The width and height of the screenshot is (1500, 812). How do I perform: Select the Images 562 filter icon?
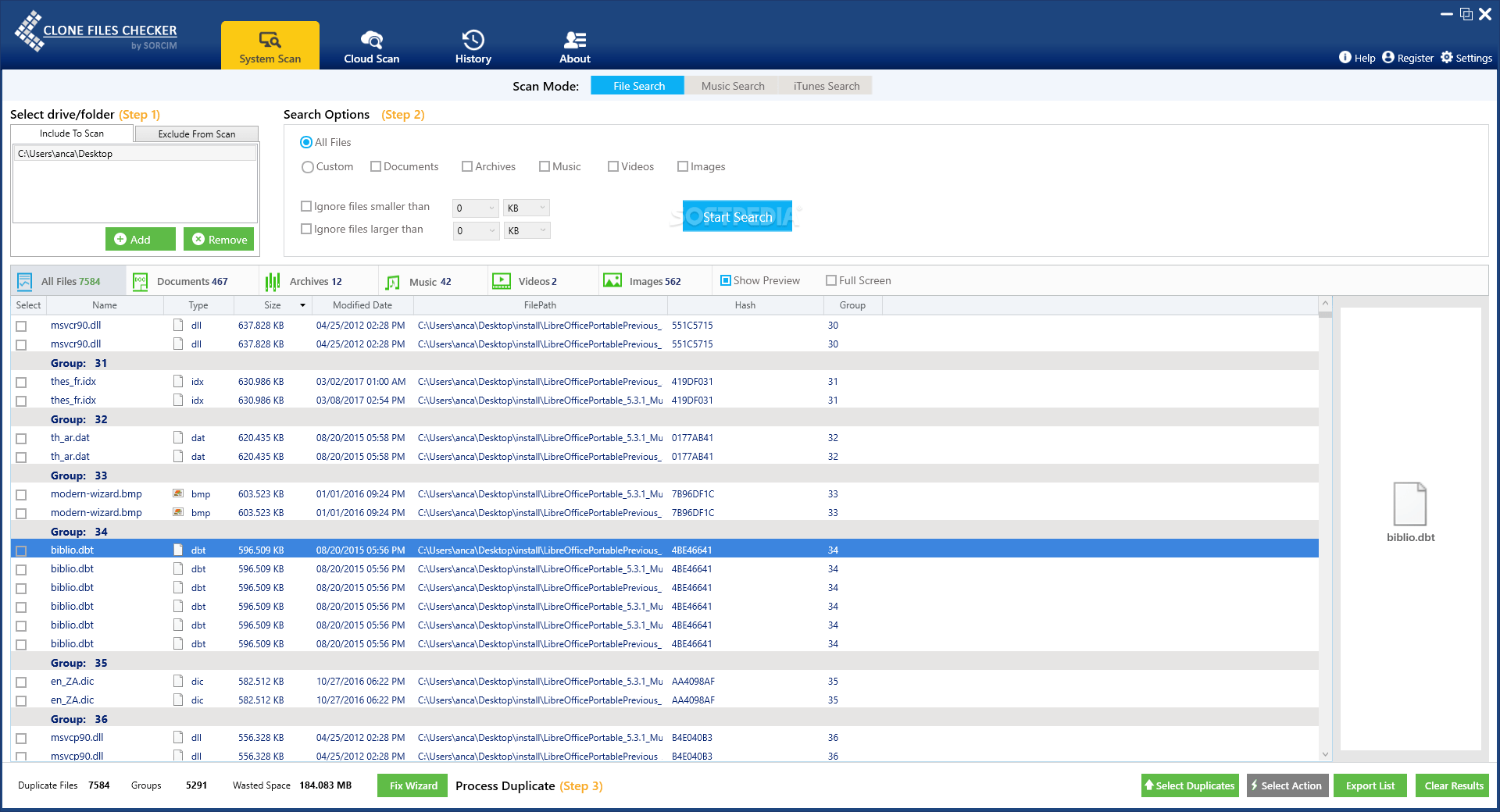pyautogui.click(x=612, y=280)
